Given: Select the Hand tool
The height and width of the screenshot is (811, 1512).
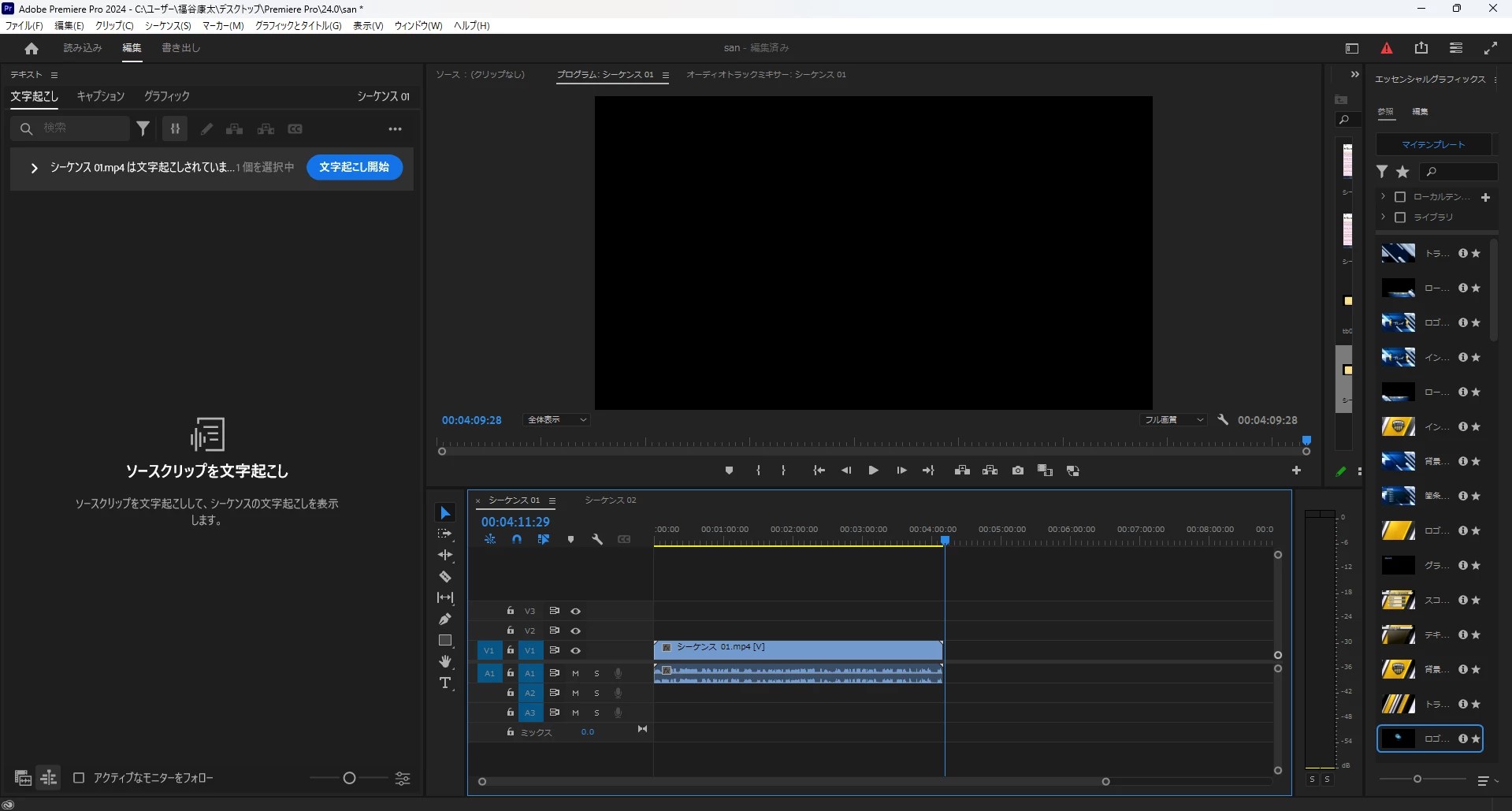Looking at the screenshot, I should click(445, 661).
